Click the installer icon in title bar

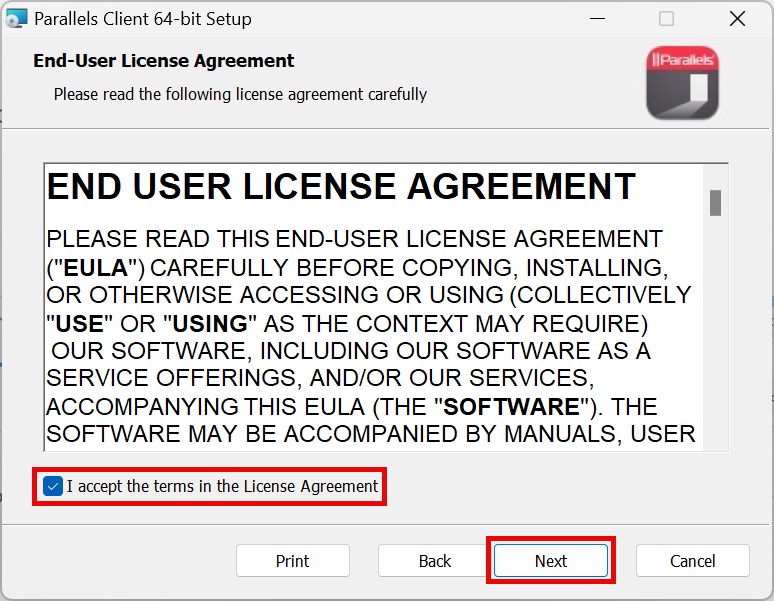(x=16, y=19)
